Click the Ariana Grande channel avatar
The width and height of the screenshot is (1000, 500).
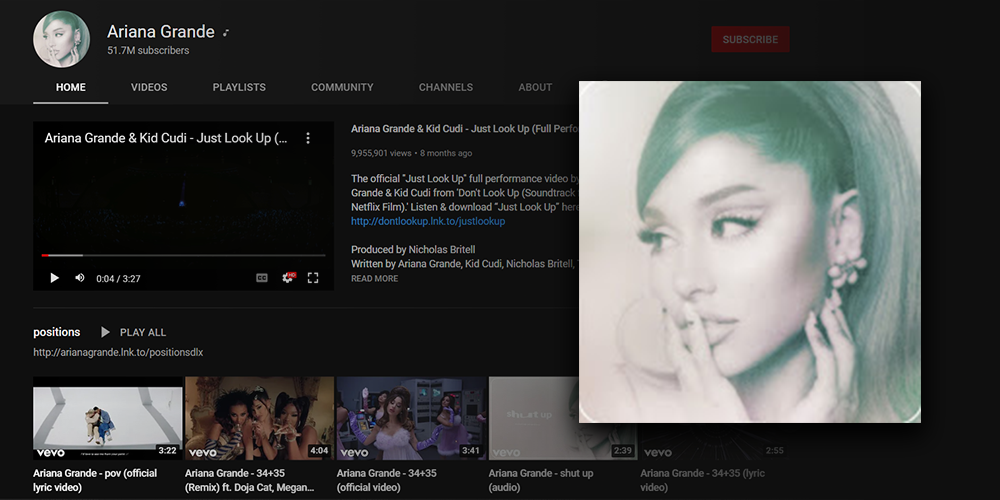click(x=61, y=39)
